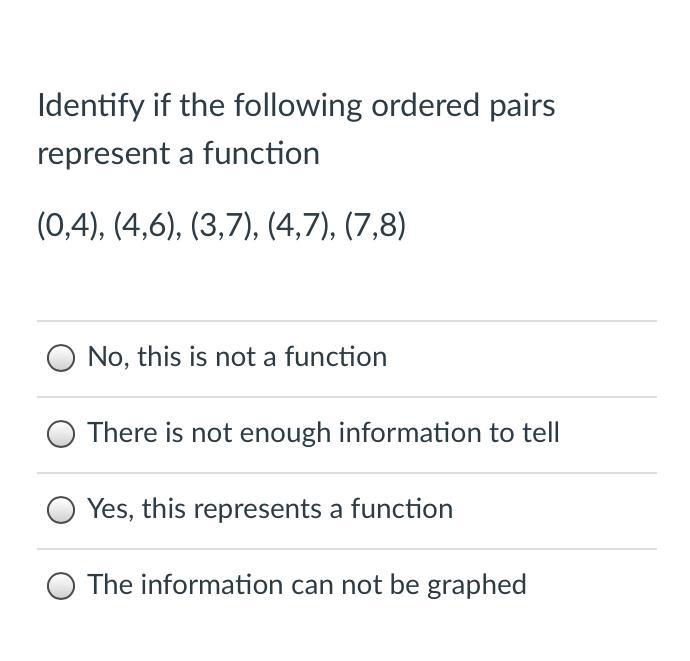Image resolution: width=690 pixels, height=661 pixels.
Task: Click the "There is not enough information to tell" label
Action: tap(323, 433)
